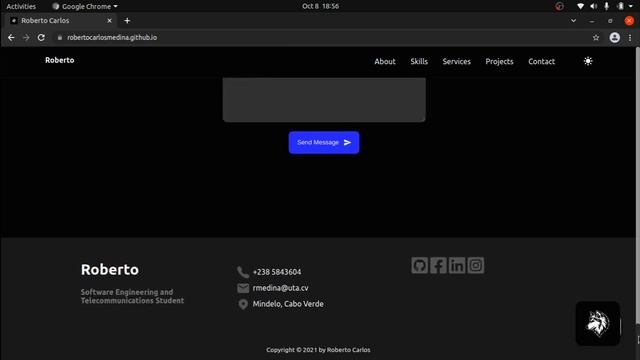Open the system status menu arrow
The height and width of the screenshot is (360, 640).
631,6
